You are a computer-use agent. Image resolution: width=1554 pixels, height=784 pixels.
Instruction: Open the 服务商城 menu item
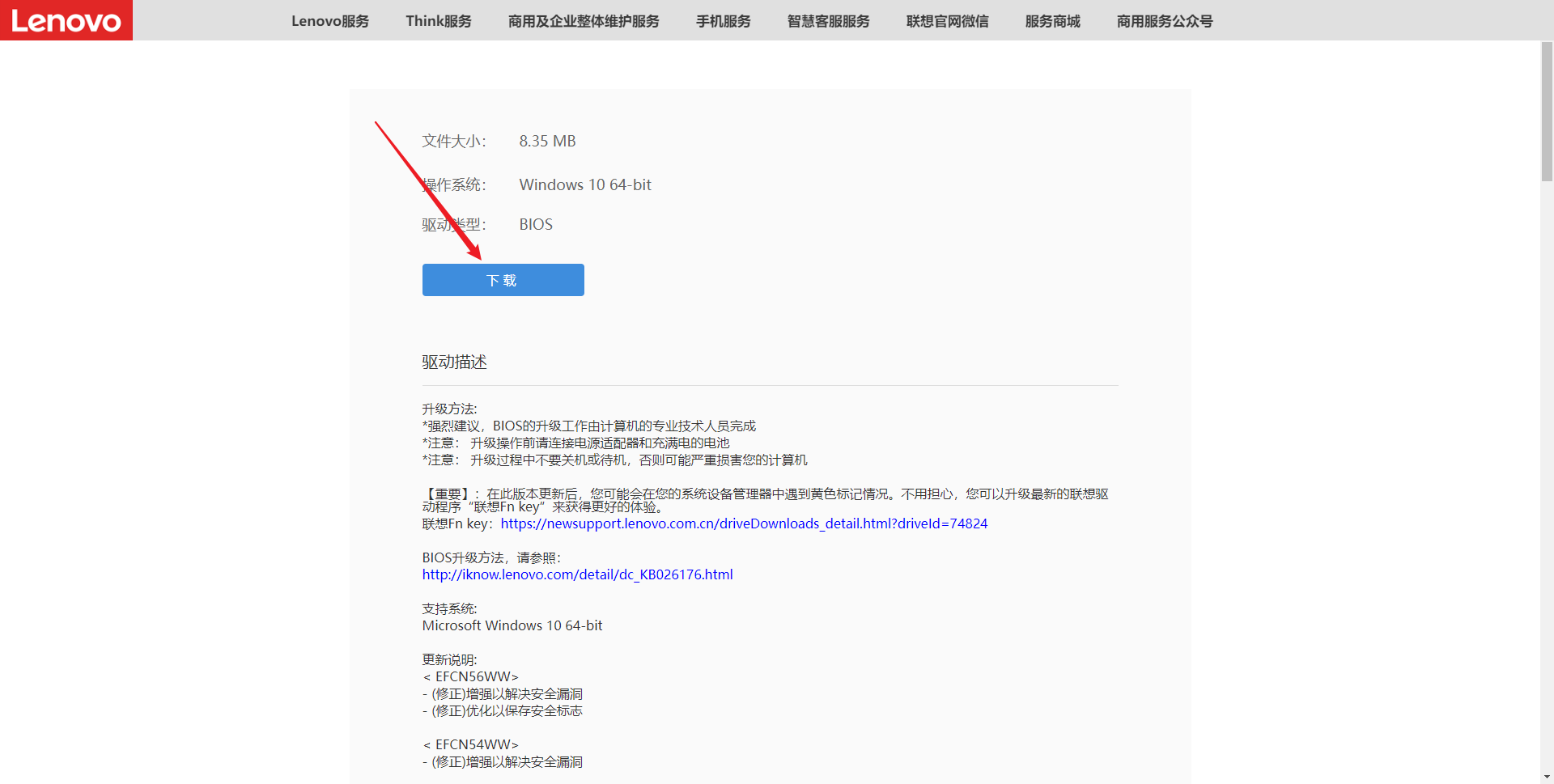pyautogui.click(x=1053, y=21)
